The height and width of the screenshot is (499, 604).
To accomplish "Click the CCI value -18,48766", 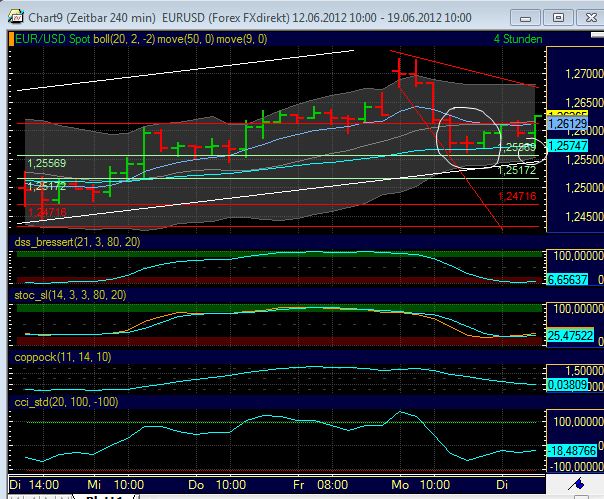I will coord(572,450).
